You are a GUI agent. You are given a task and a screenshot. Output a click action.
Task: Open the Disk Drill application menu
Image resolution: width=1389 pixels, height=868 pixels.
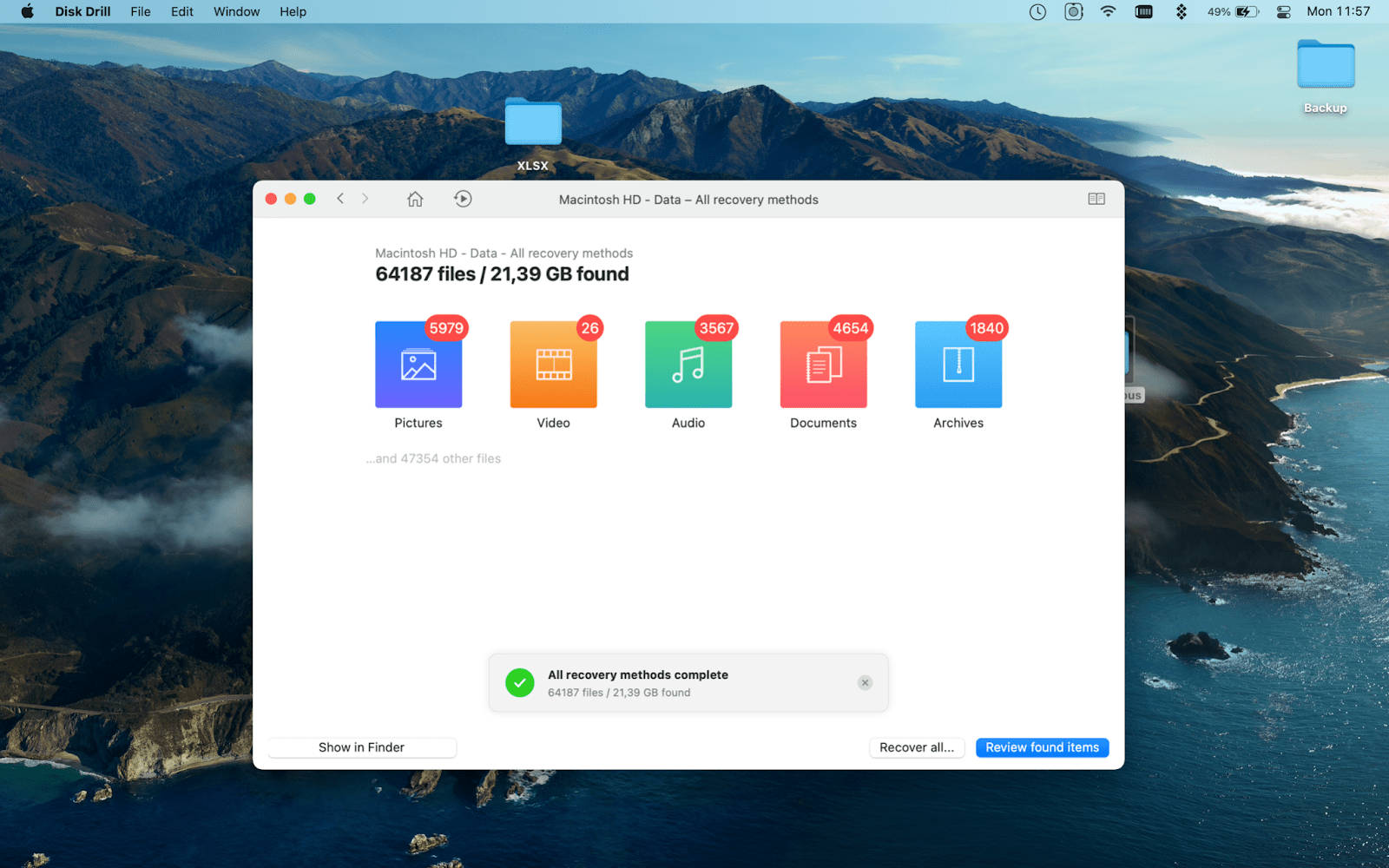click(x=82, y=11)
